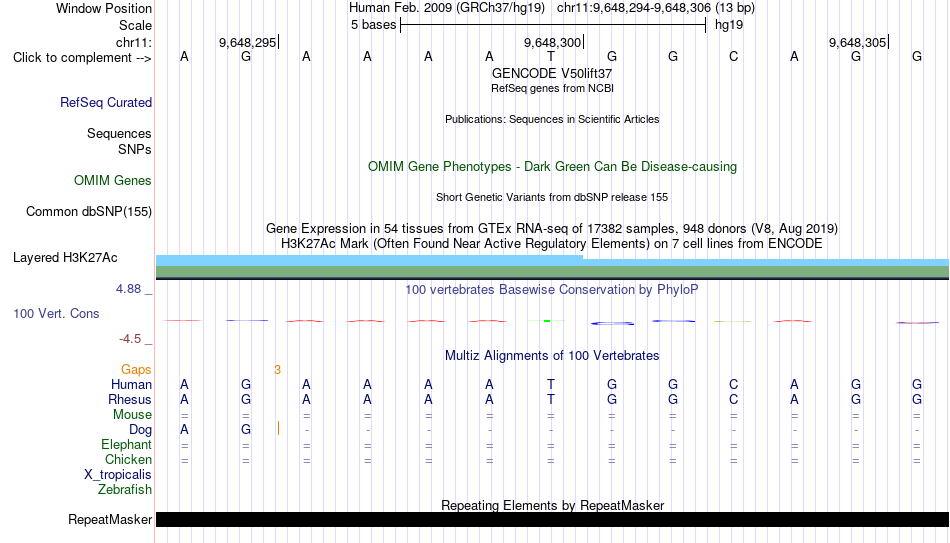Click '100 vertebrates Basewise Conservation by PhyloP' title
Viewport: 950px width, 543px height.
(x=552, y=290)
